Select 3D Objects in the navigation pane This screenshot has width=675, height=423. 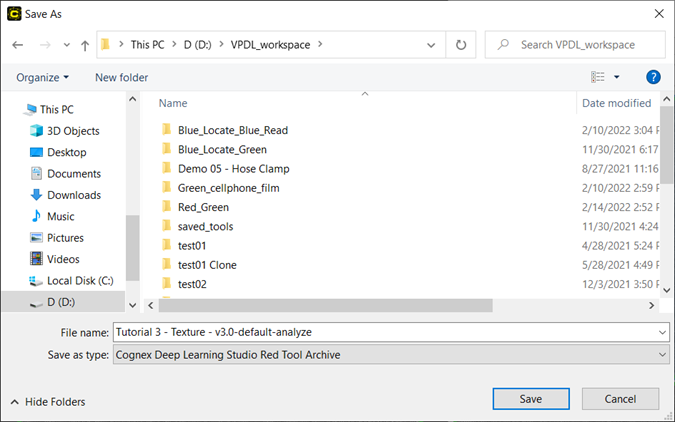click(73, 131)
